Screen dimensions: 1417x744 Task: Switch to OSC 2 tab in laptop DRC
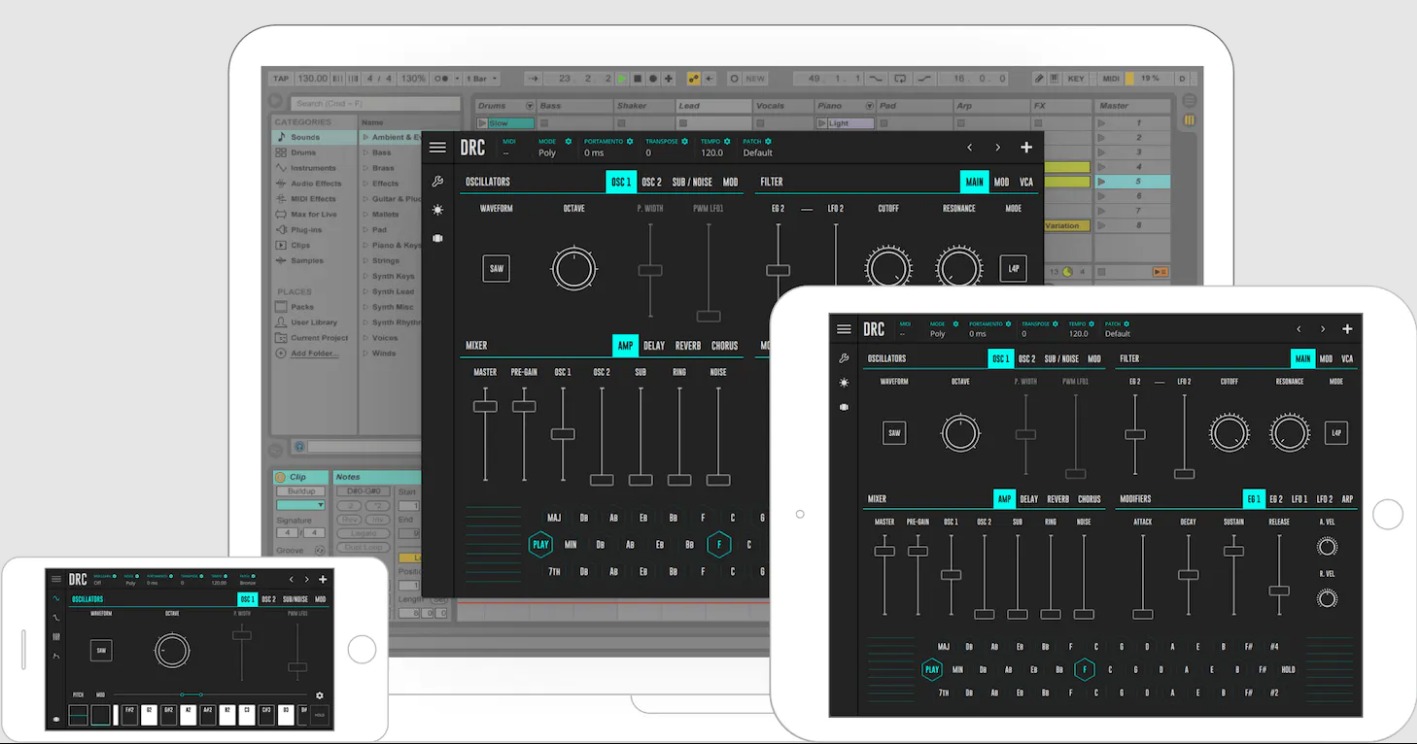tap(651, 182)
